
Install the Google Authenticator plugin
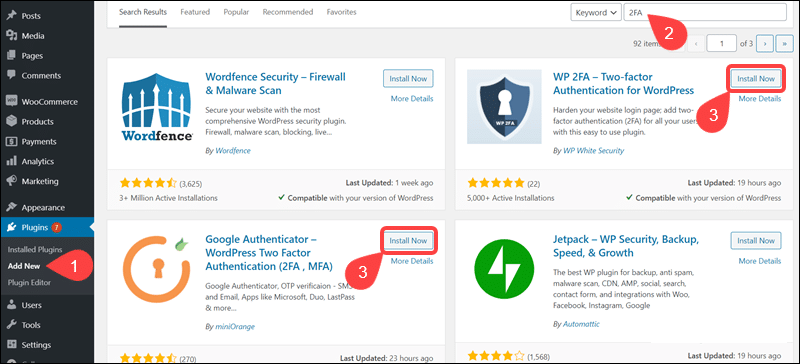pos(408,240)
